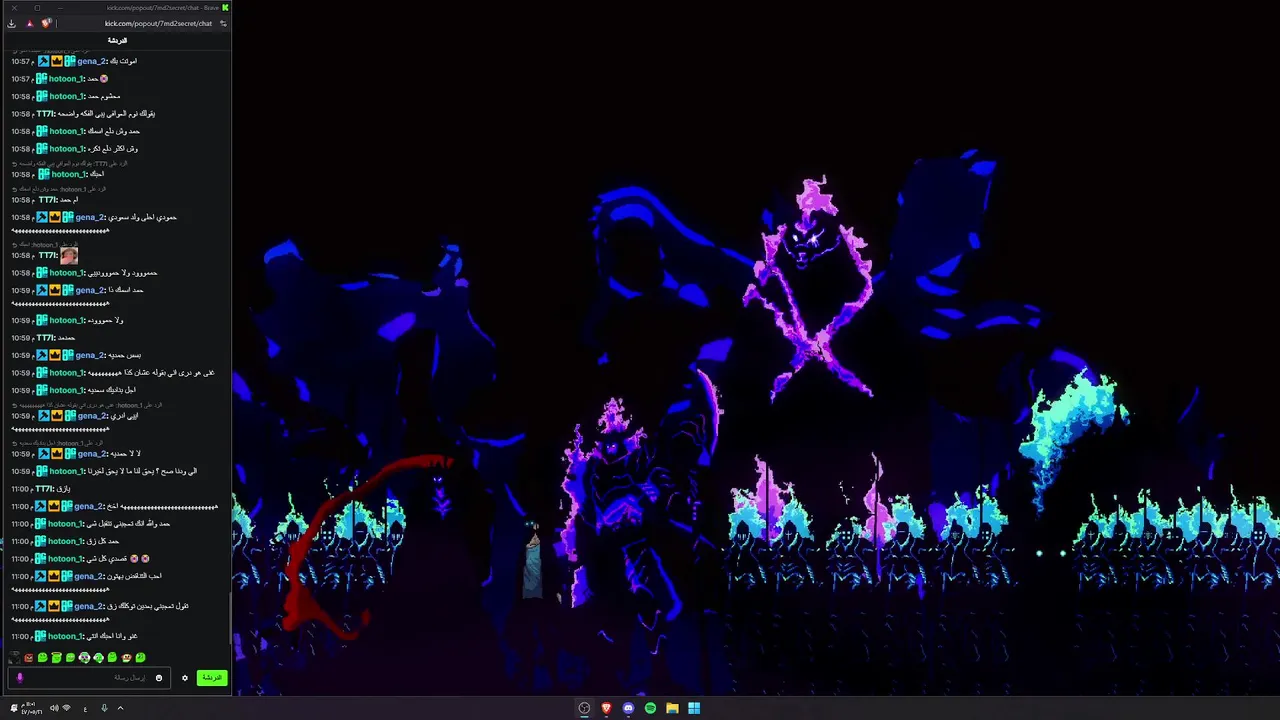The height and width of the screenshot is (720, 1280).
Task: Click the purple microphone icon in chat box
Action: 19,677
